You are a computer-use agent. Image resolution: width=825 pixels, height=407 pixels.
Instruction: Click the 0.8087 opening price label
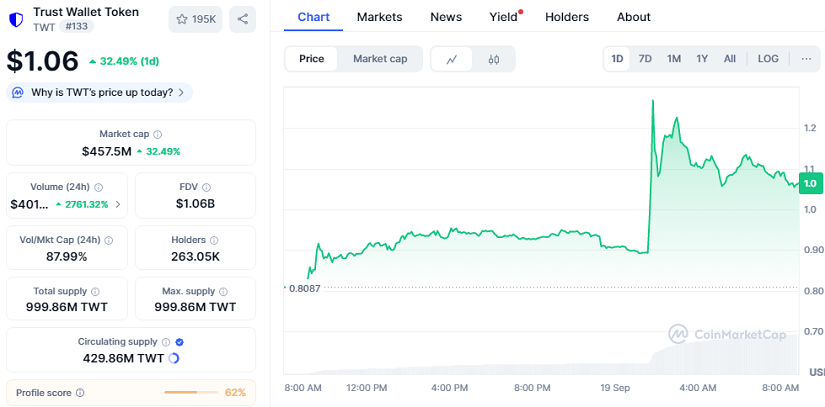(x=306, y=288)
